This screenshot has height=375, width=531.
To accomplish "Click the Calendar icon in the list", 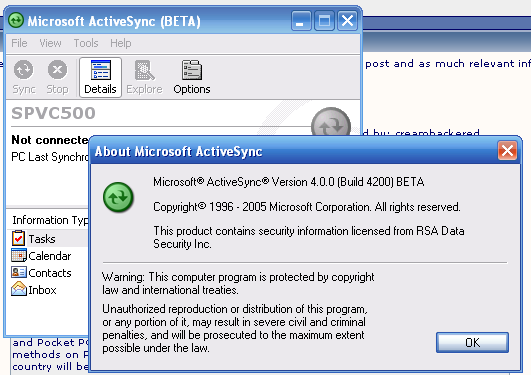I will (x=19, y=255).
